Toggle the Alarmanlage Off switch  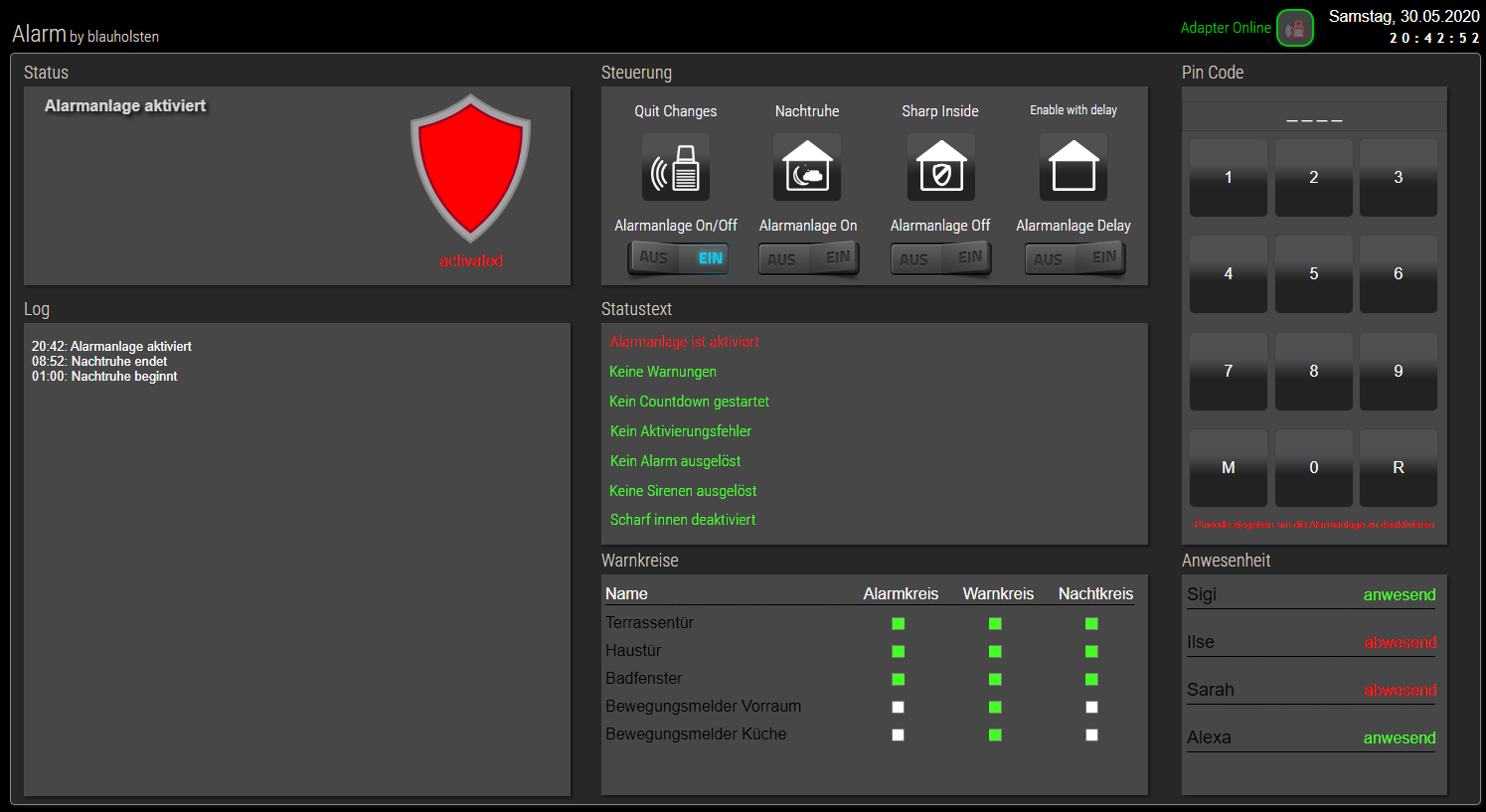[941, 258]
